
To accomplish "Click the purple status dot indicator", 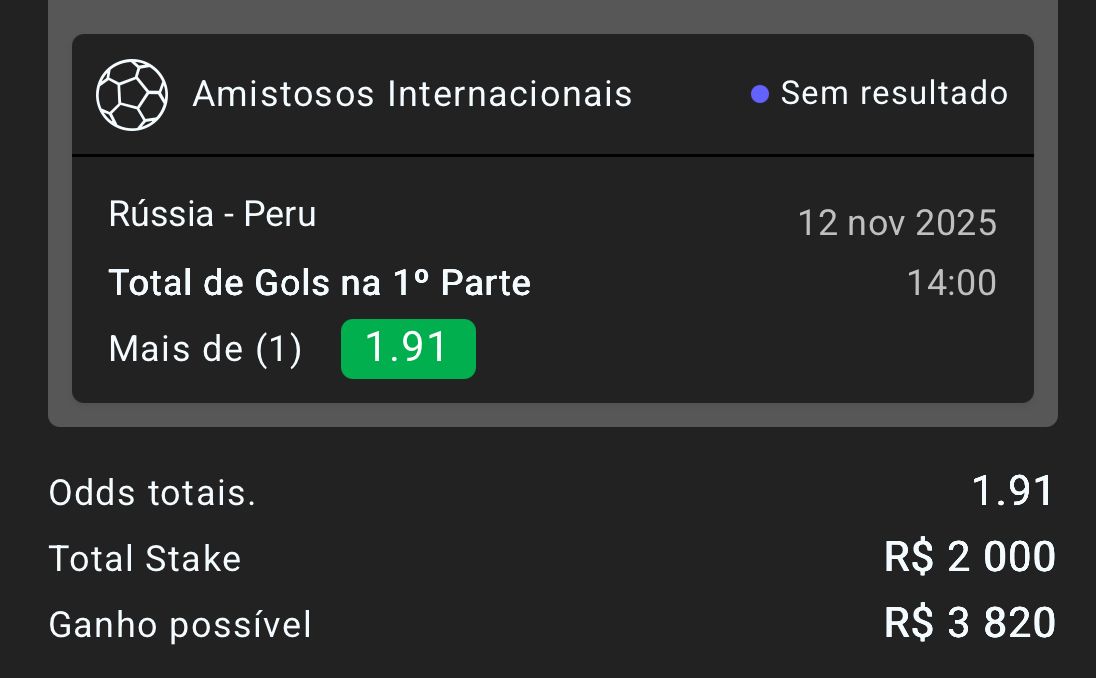I will point(760,95).
